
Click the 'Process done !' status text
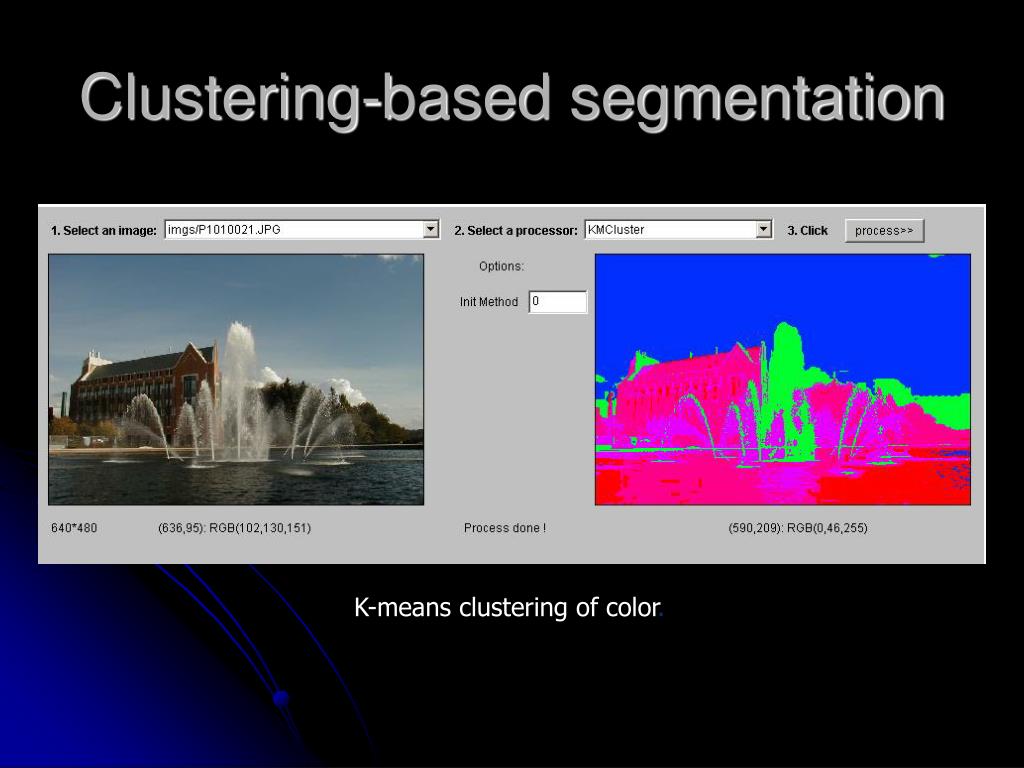(x=505, y=528)
